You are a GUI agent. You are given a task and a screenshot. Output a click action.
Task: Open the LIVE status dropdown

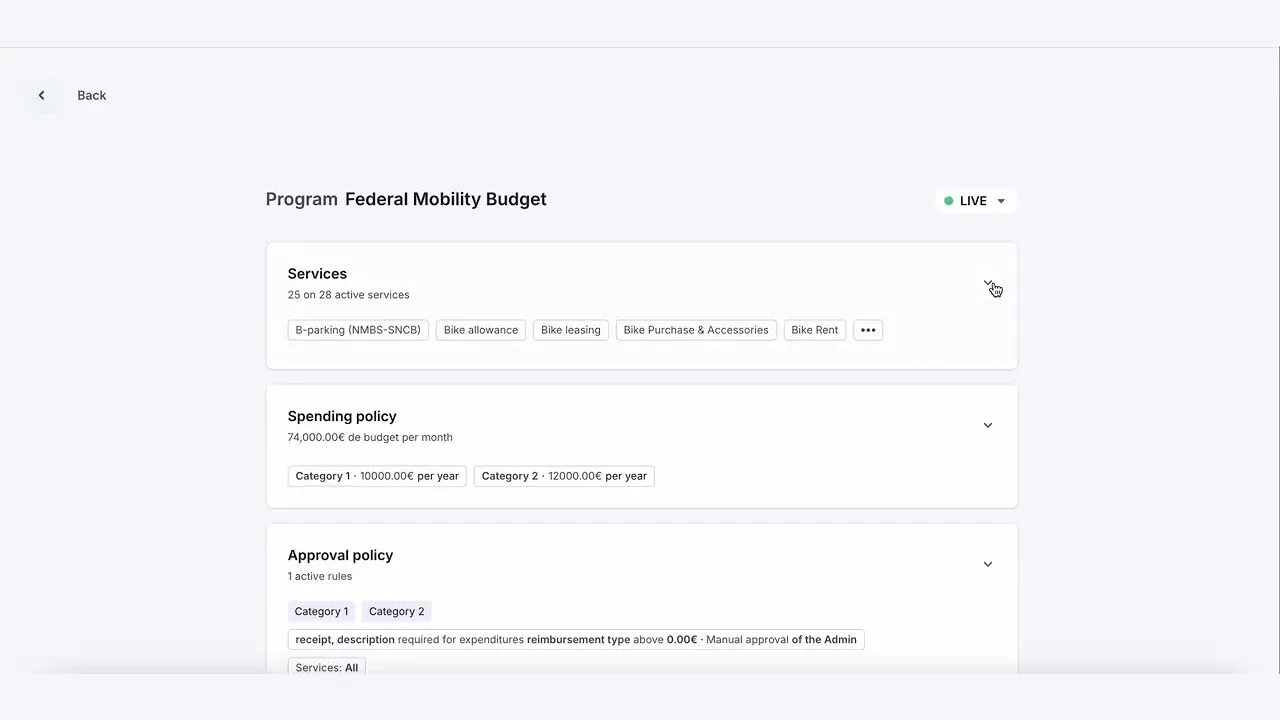click(975, 201)
